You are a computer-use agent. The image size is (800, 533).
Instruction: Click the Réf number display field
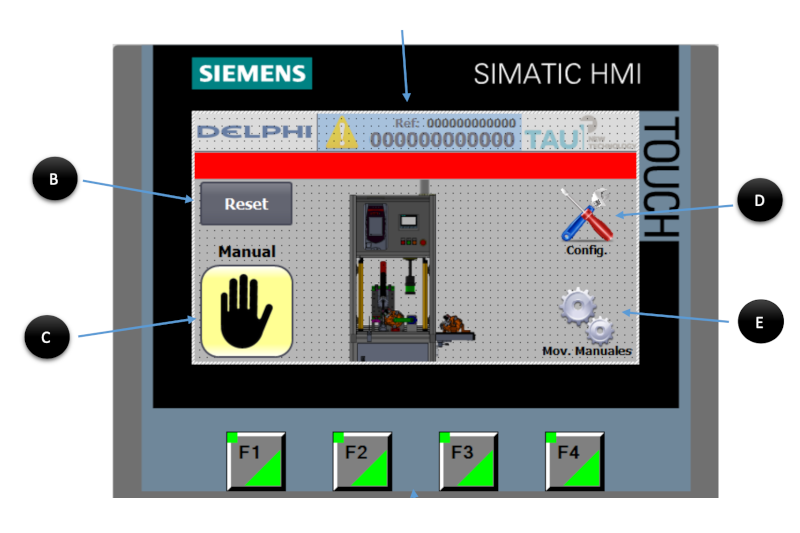tap(443, 134)
